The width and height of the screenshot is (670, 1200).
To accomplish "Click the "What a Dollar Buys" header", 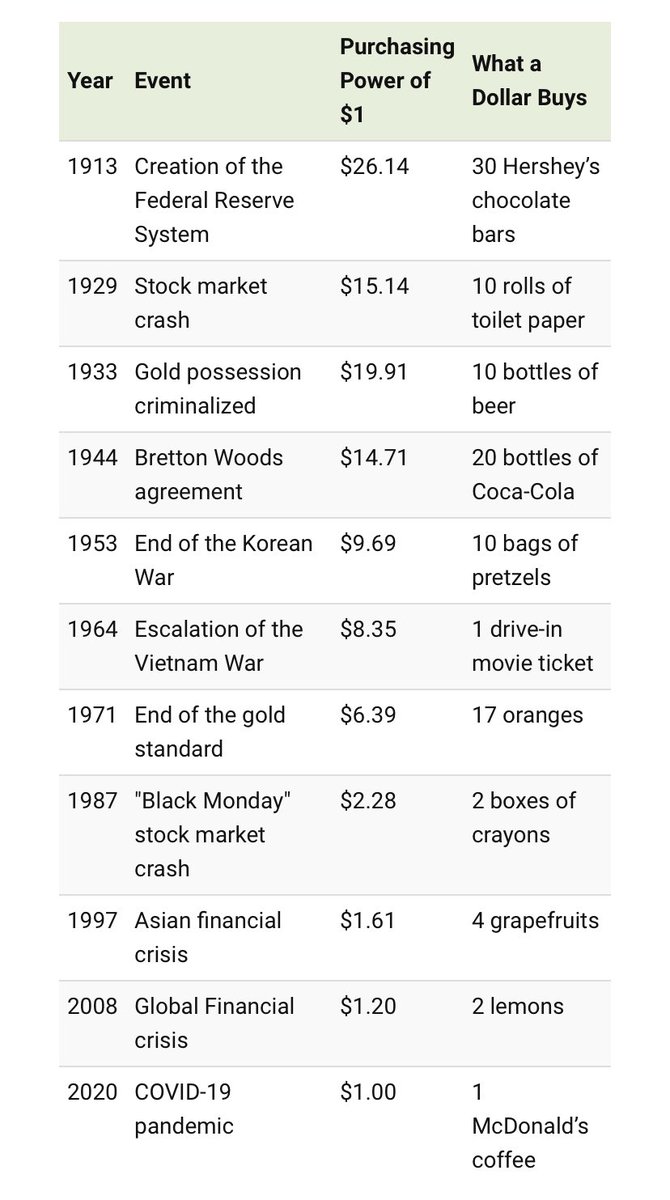I will tap(529, 80).
